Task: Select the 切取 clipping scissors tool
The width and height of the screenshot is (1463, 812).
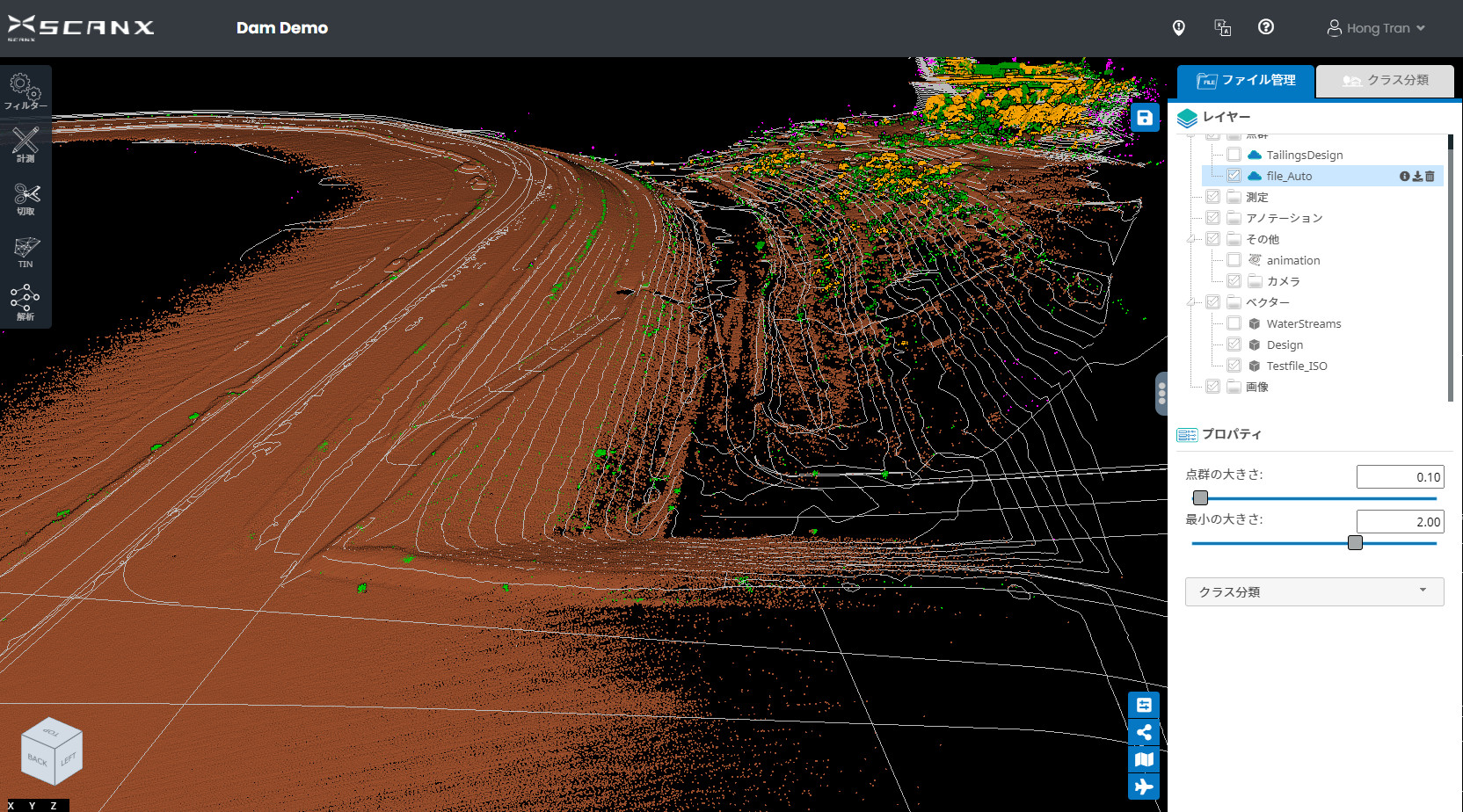Action: (25, 199)
